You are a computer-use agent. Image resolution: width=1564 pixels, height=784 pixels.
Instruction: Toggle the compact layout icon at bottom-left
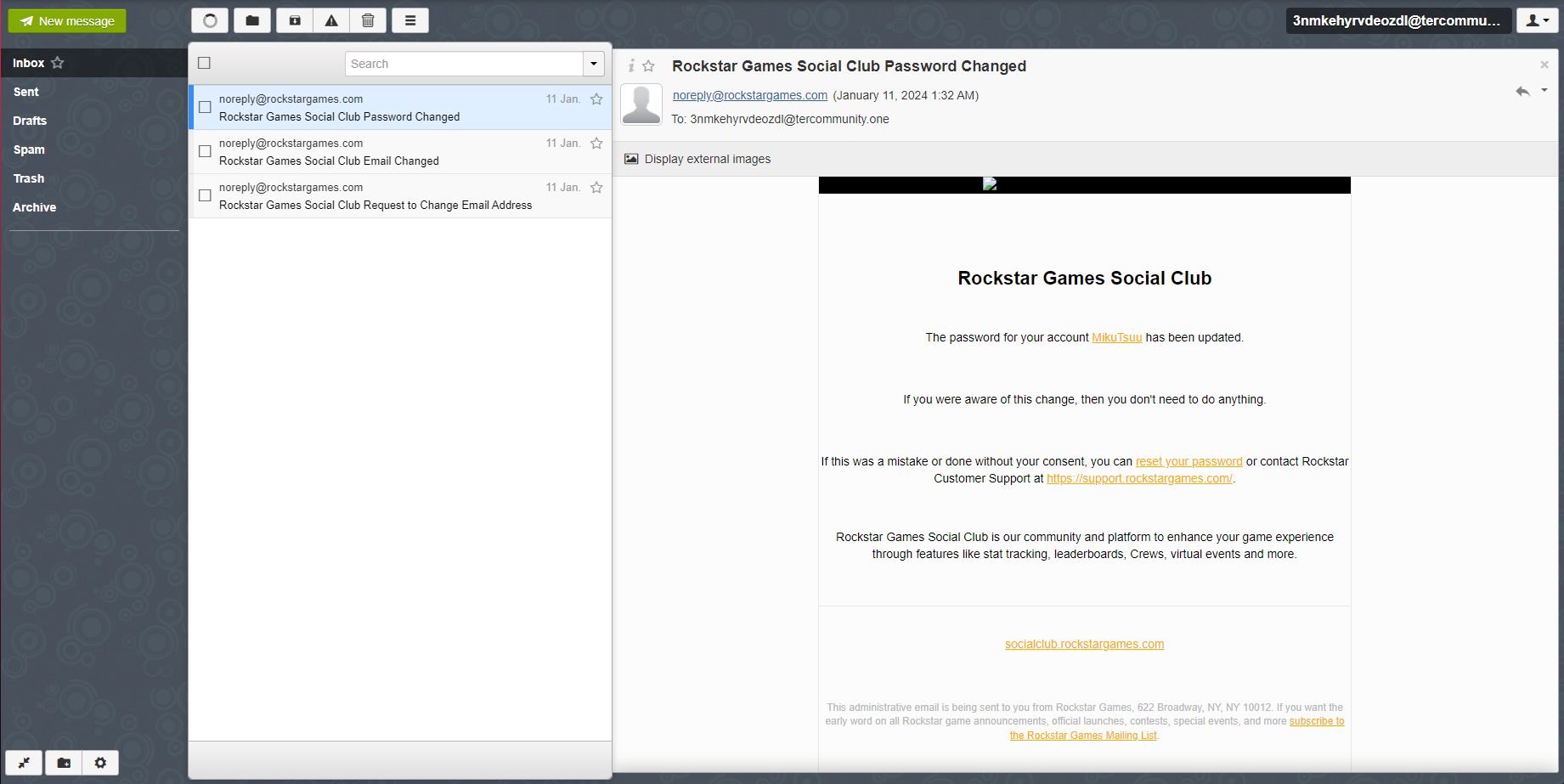tap(24, 763)
